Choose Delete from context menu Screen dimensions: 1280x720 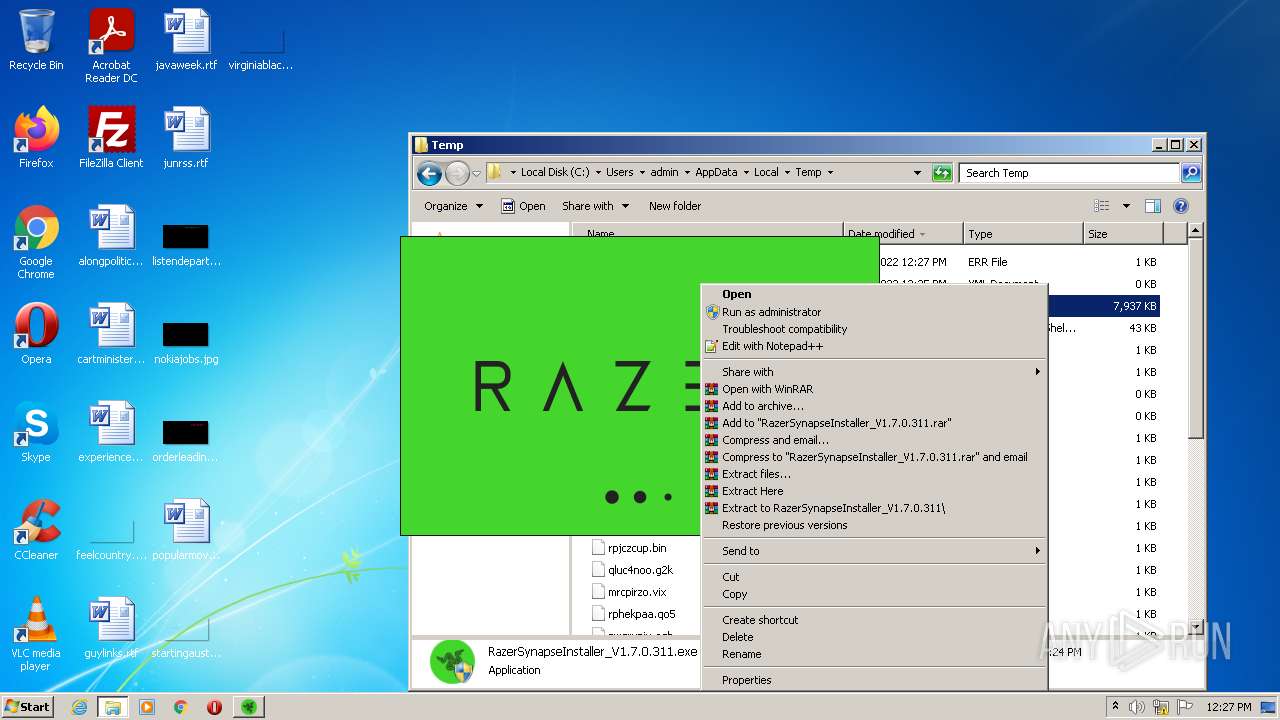(875, 637)
